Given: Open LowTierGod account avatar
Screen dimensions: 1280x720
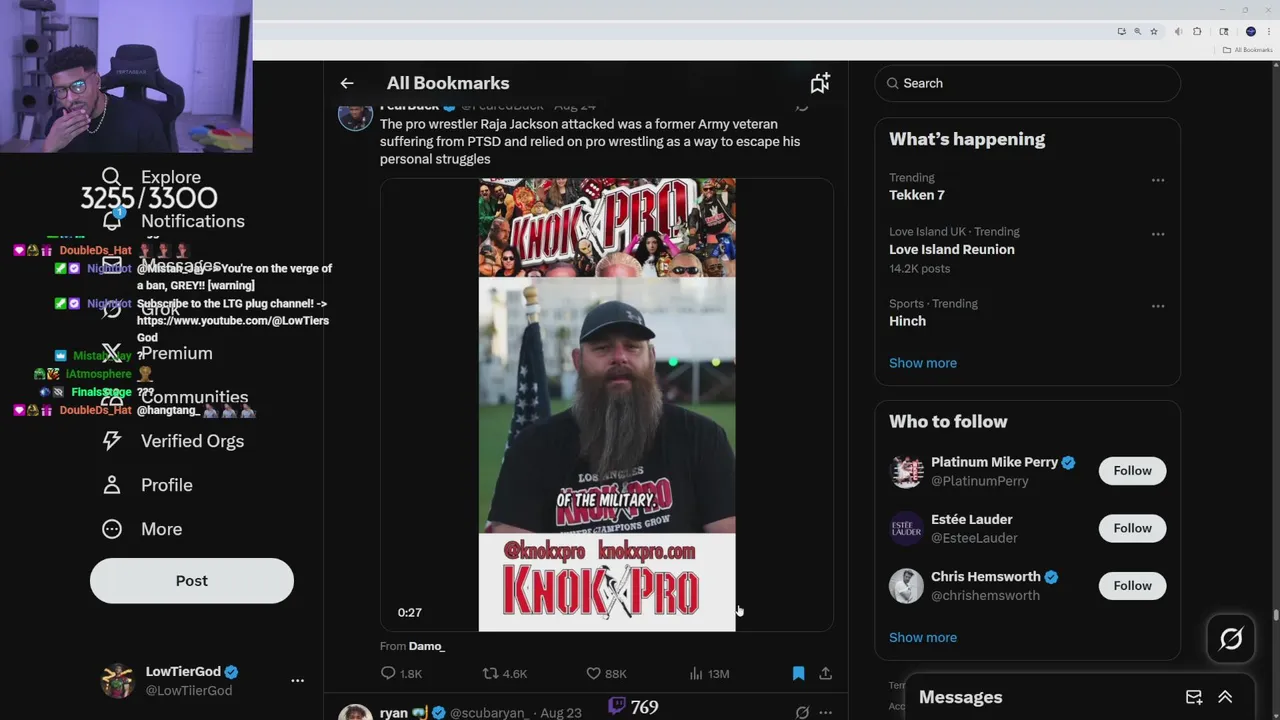Looking at the screenshot, I should pos(118,680).
